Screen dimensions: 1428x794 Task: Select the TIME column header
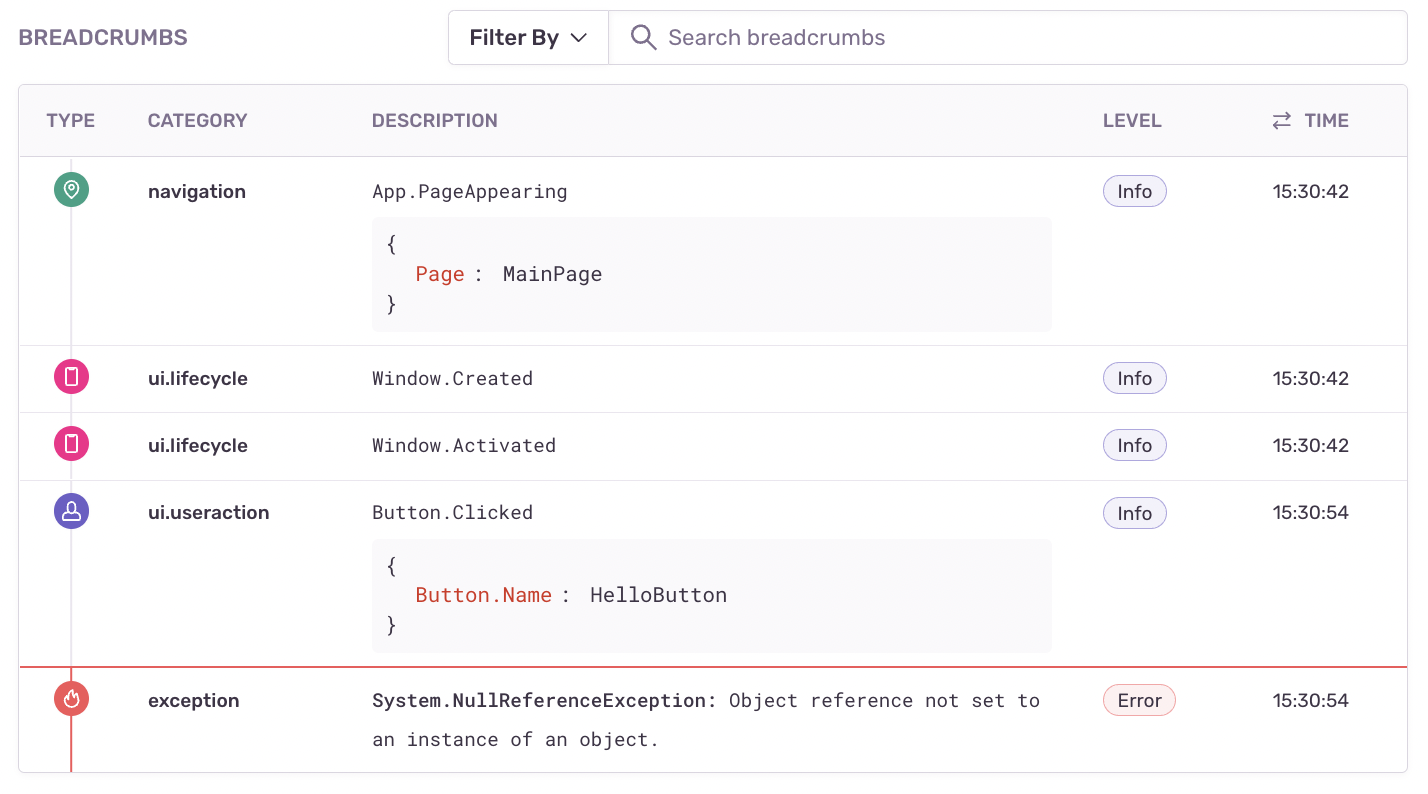click(1326, 121)
